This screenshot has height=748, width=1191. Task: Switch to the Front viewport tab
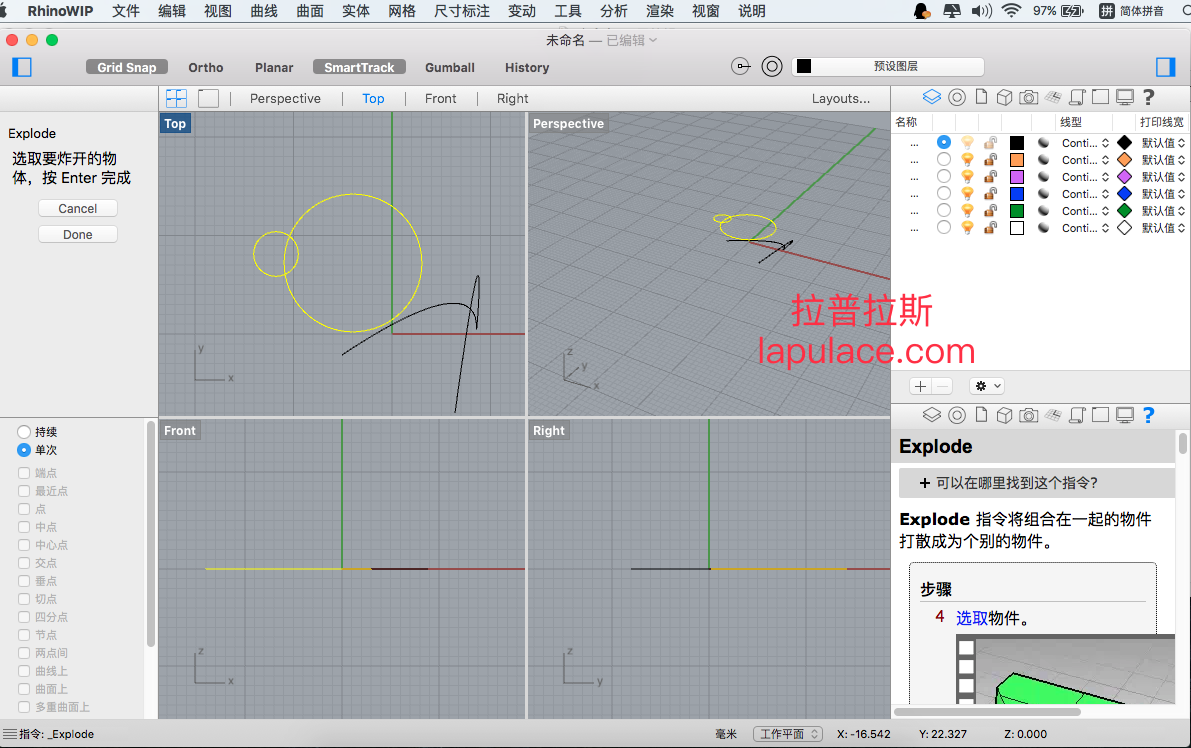click(x=441, y=98)
